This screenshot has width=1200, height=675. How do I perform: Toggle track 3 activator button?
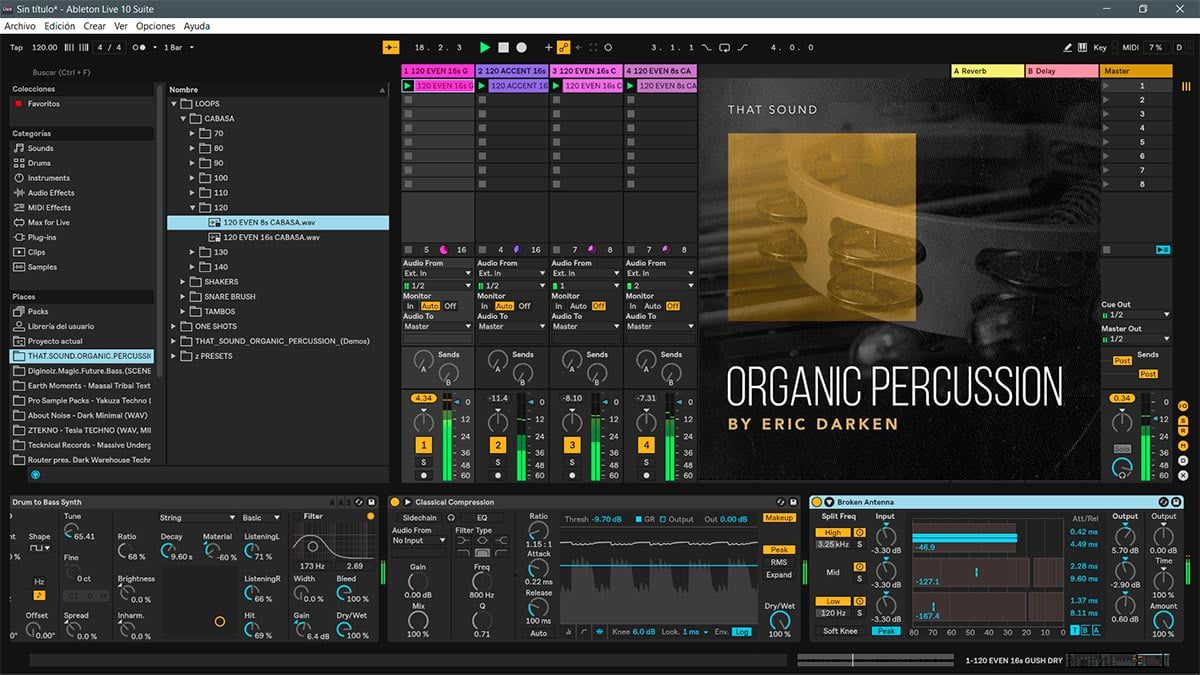point(571,445)
